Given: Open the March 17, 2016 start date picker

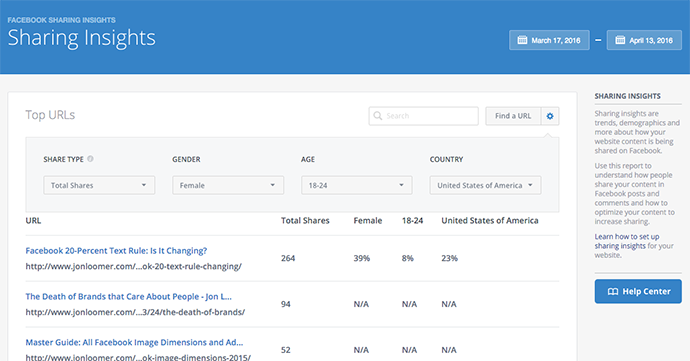Looking at the screenshot, I should pos(549,40).
